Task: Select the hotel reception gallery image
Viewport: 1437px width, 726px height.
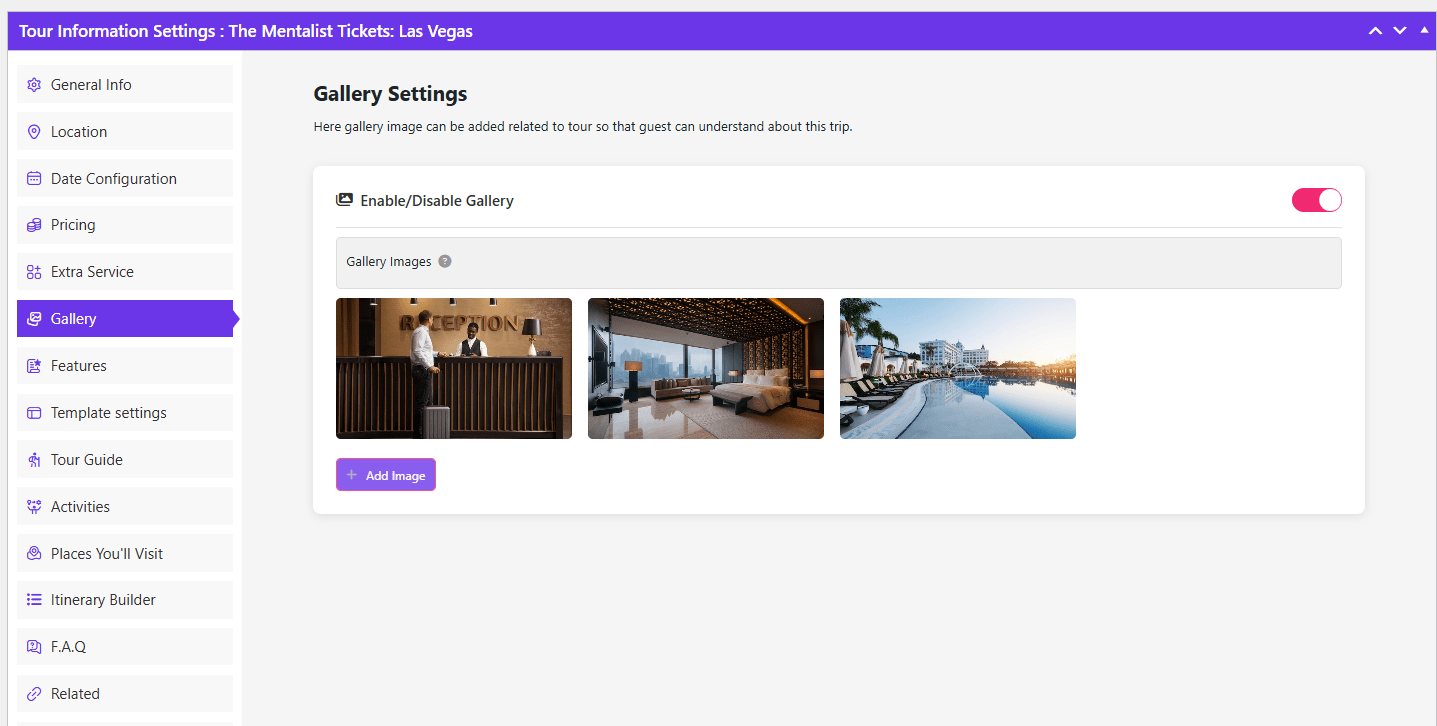Action: coord(454,368)
